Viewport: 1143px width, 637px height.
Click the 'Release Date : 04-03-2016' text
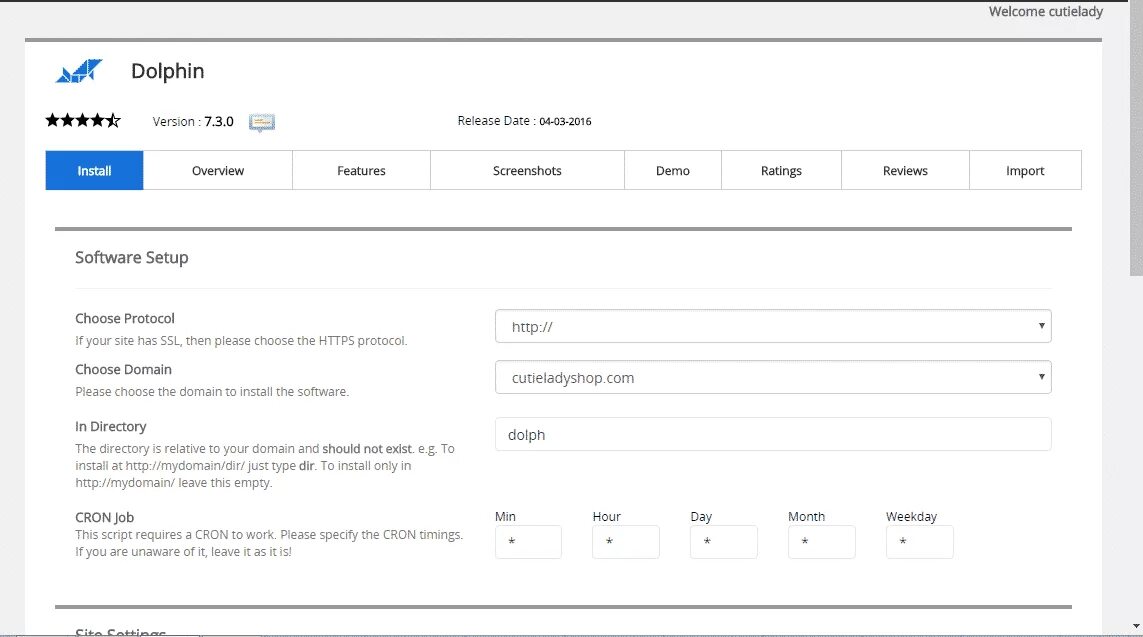524,121
